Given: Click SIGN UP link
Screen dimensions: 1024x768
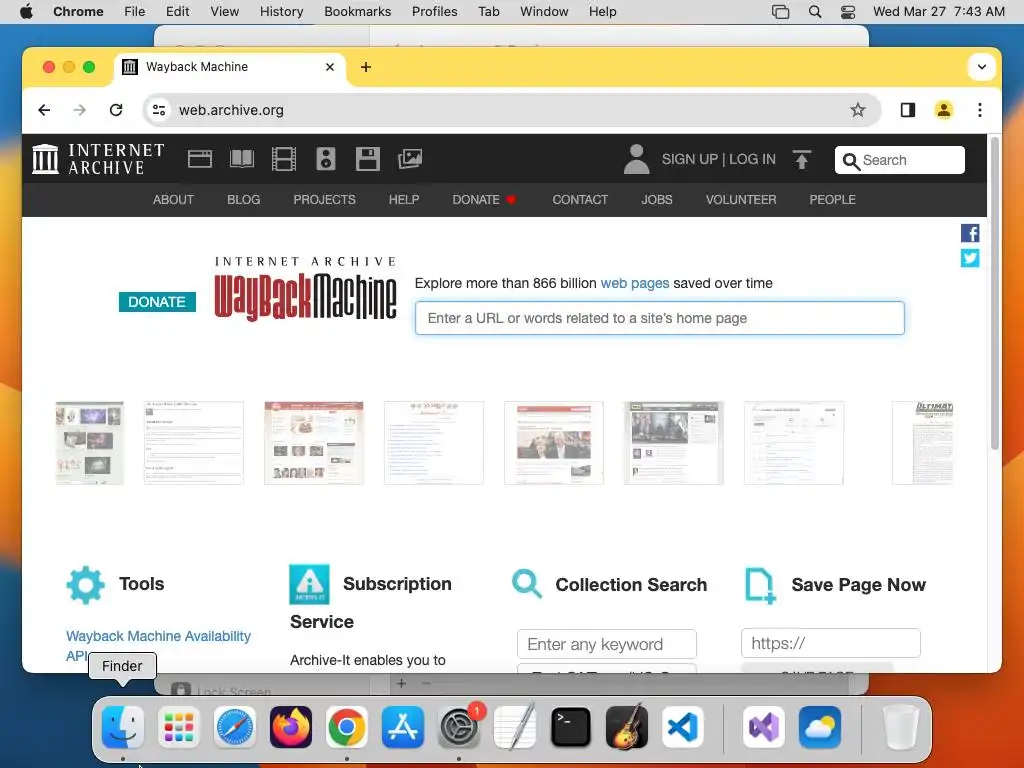Looking at the screenshot, I should click(689, 159).
